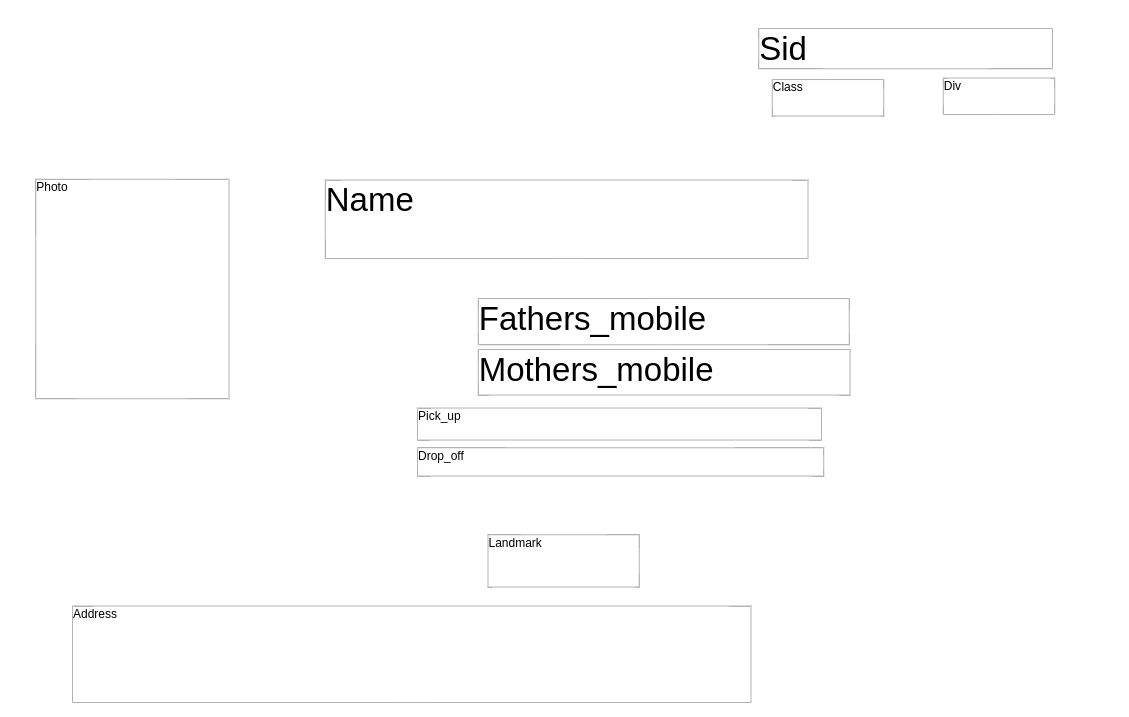The height and width of the screenshot is (717, 1129).
Task: Click the "Fathers_mobile" label text
Action: pos(592,319)
